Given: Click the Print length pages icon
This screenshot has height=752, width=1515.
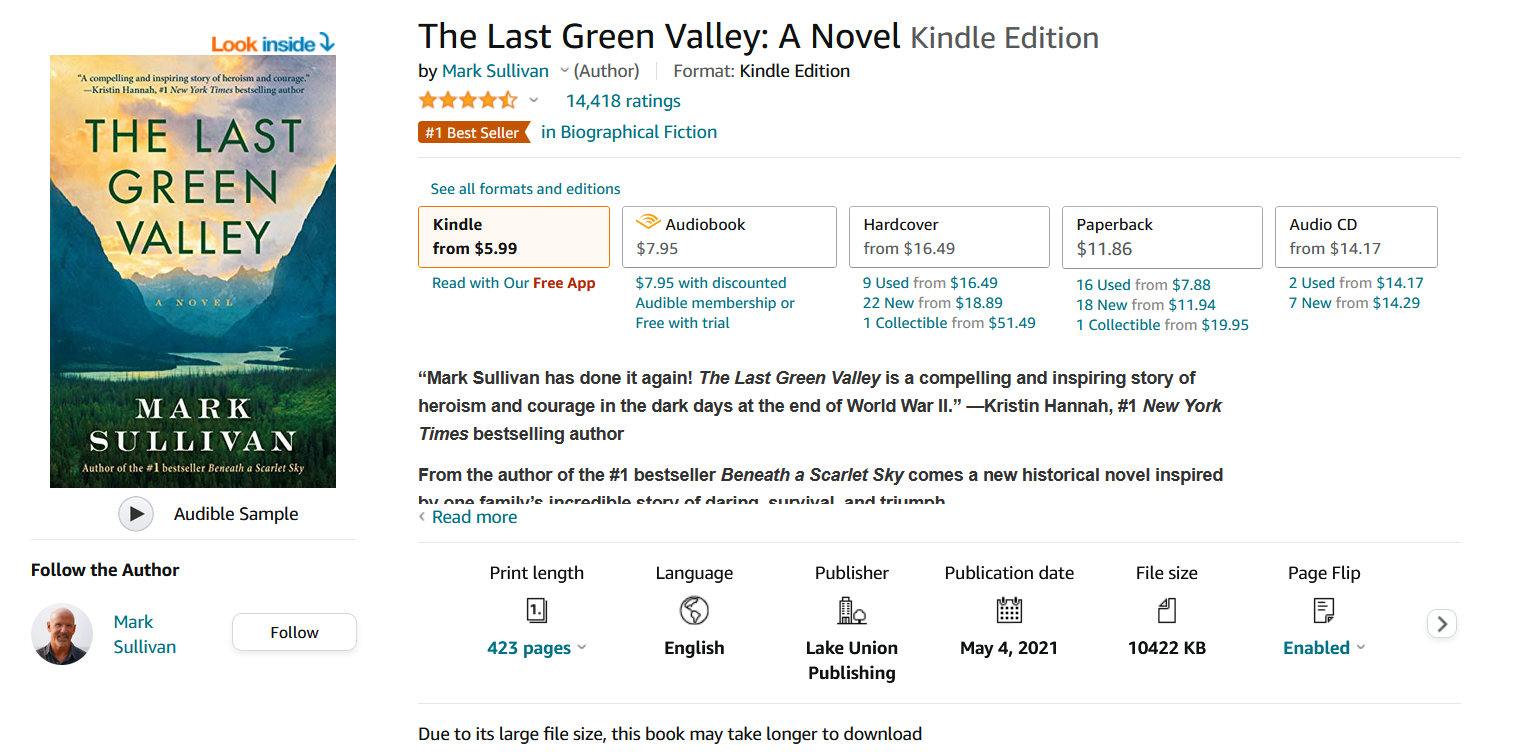Looking at the screenshot, I should tap(537, 610).
